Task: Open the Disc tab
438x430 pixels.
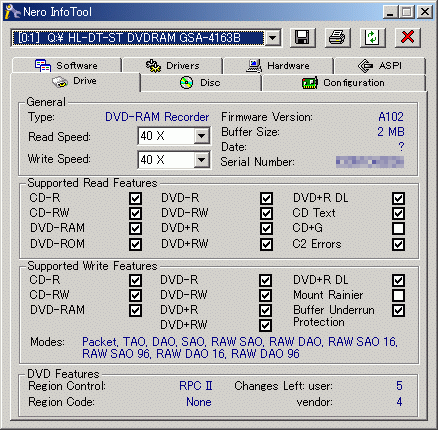Action: click(x=200, y=83)
